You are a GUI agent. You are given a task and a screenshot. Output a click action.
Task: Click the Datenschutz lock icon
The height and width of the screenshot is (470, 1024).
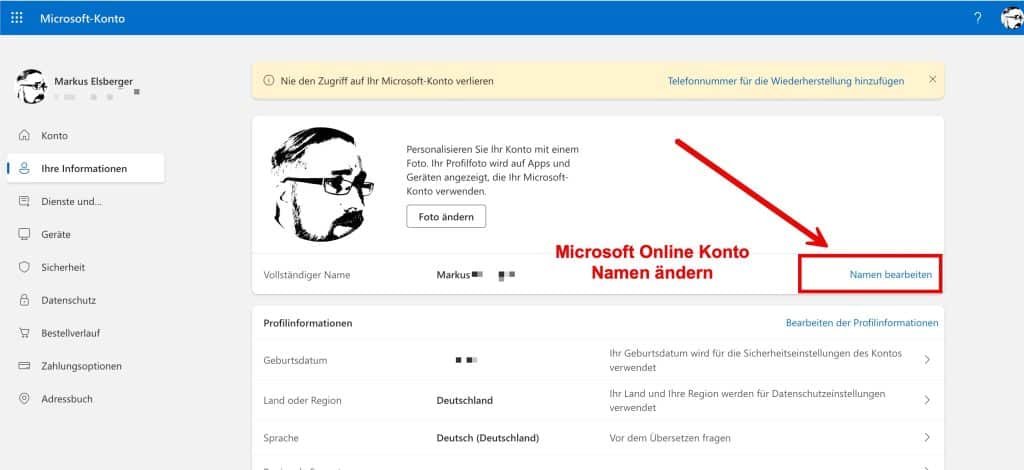click(x=24, y=300)
